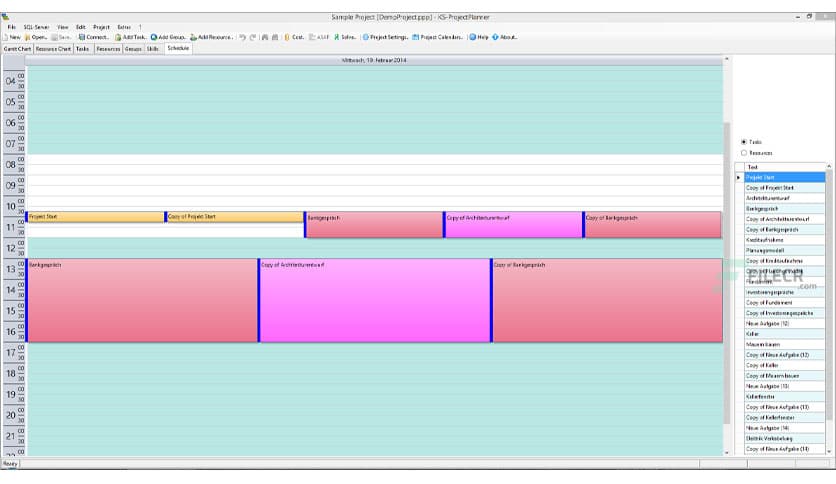The height and width of the screenshot is (484, 836).
Task: Select 'Neue Aufgabe (14)' in task list
Action: (x=785, y=428)
